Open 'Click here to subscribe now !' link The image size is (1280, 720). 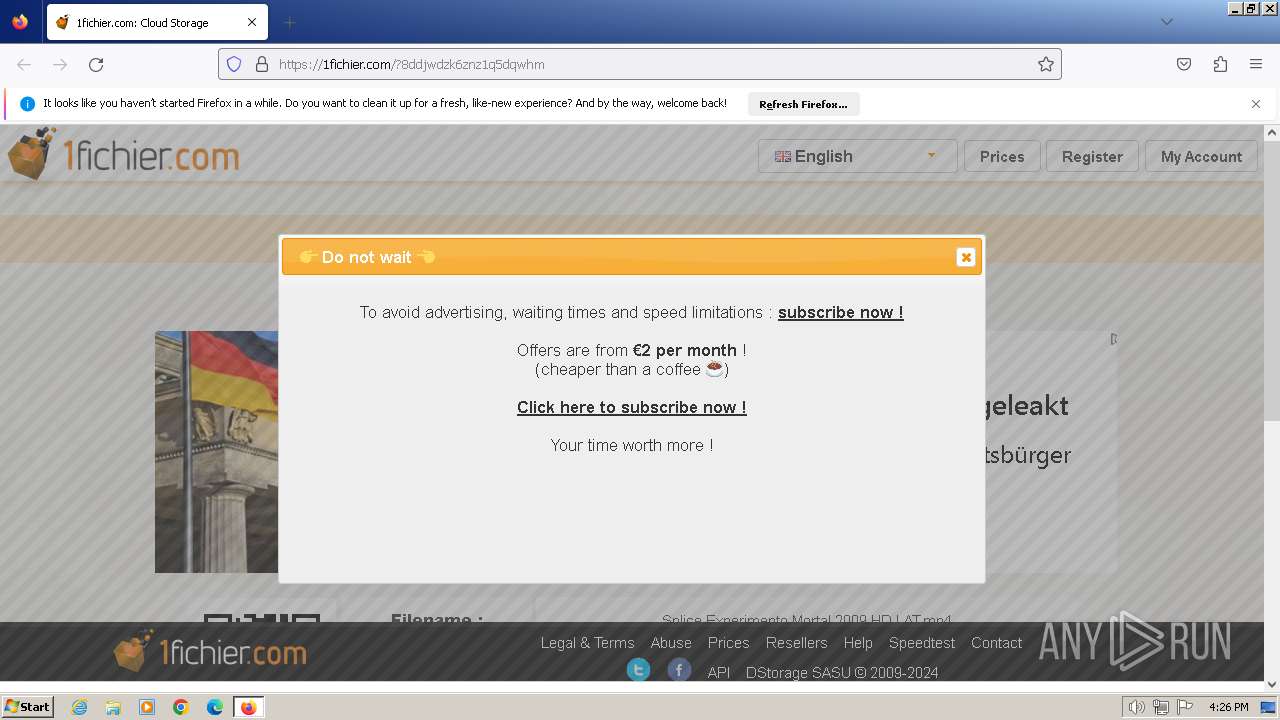(x=632, y=407)
